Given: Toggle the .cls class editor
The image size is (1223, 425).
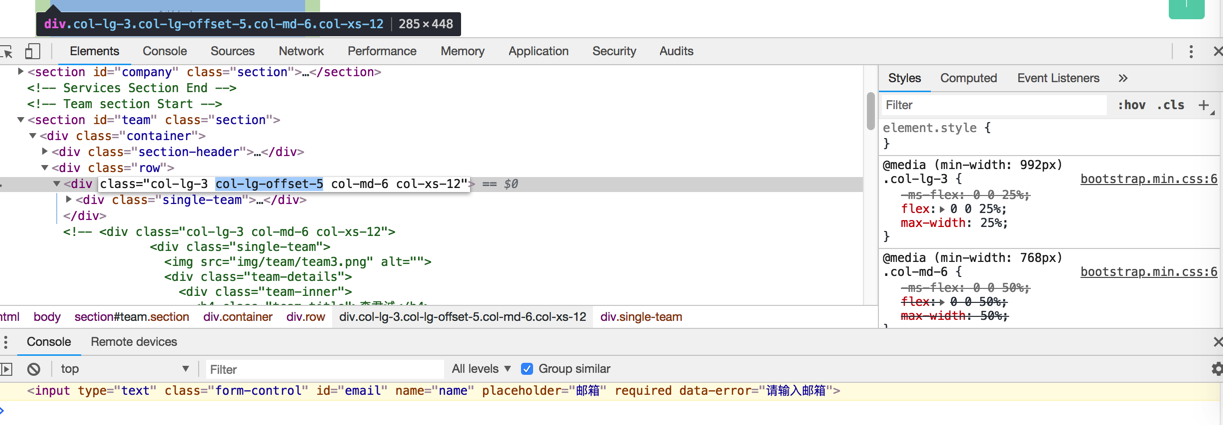Looking at the screenshot, I should [1170, 105].
